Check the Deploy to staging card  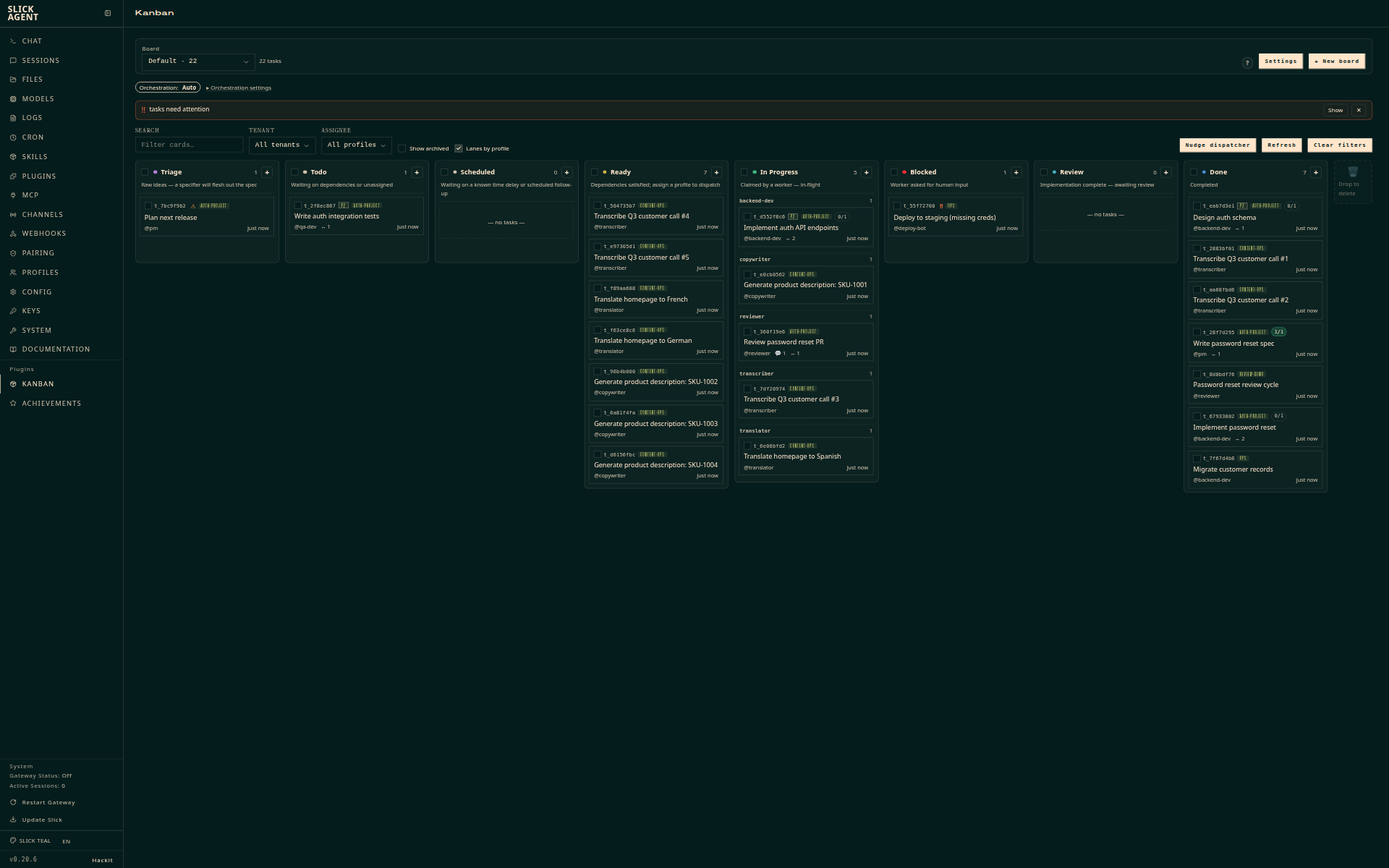[x=897, y=206]
